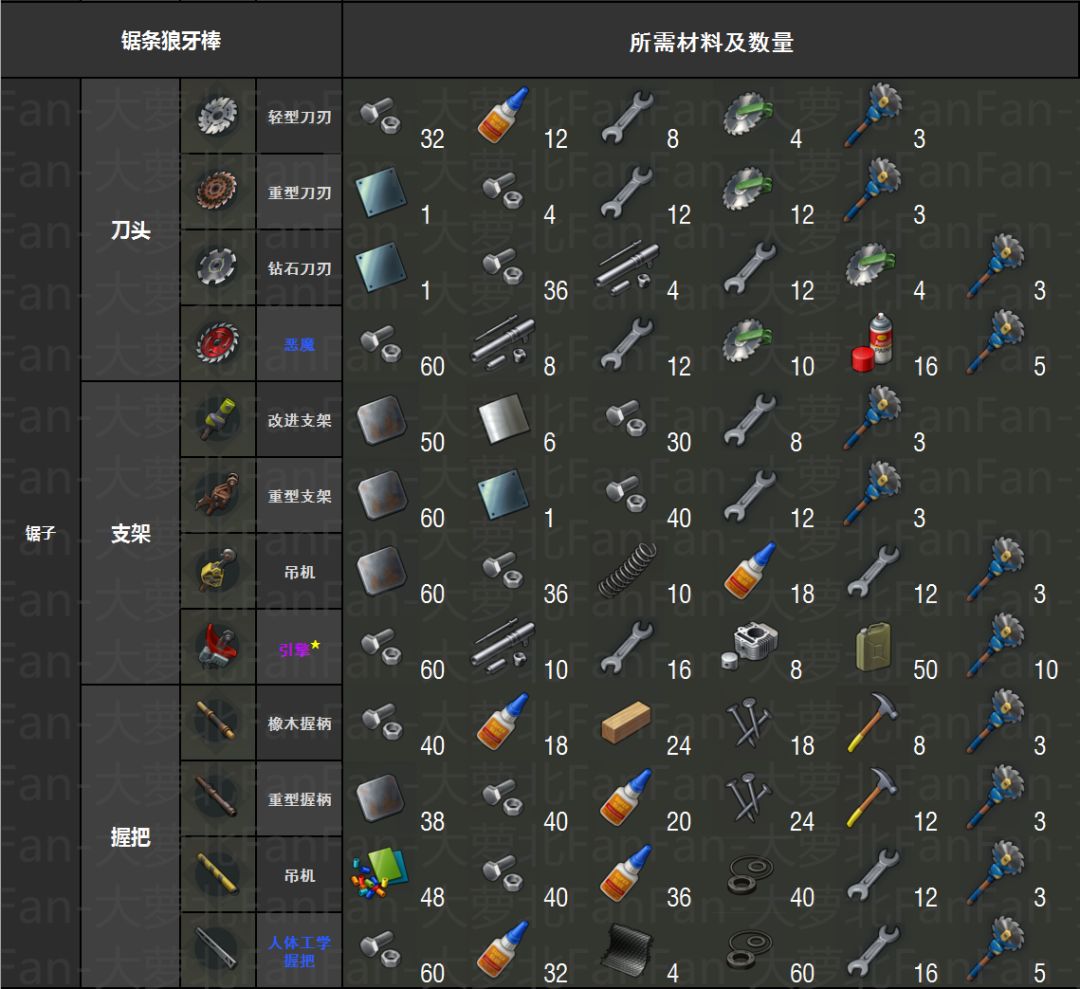1080x989 pixels.
Task: Click the 重型刀刃 name label
Action: click(x=299, y=192)
